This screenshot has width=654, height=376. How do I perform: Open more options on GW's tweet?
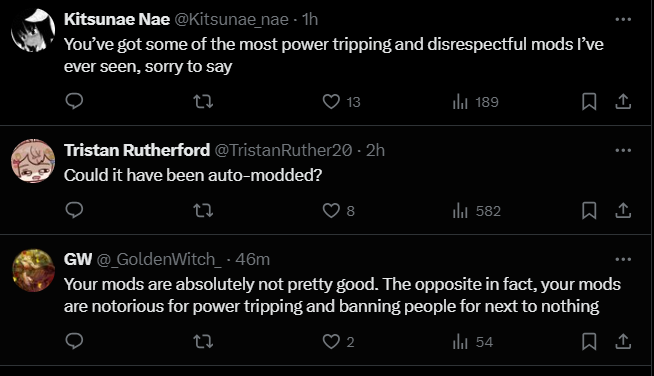tap(623, 259)
